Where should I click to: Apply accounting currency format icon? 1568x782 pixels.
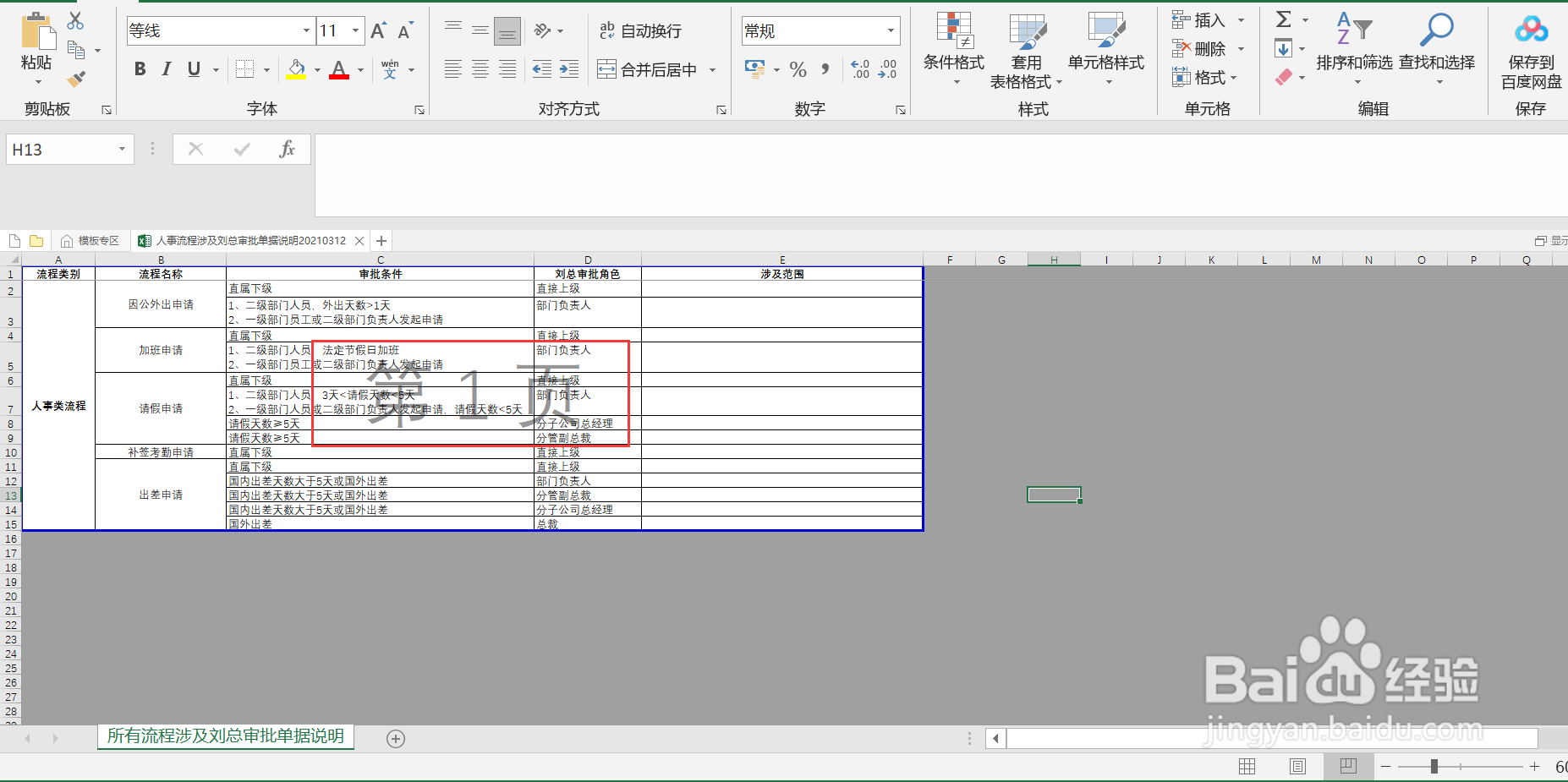point(754,69)
